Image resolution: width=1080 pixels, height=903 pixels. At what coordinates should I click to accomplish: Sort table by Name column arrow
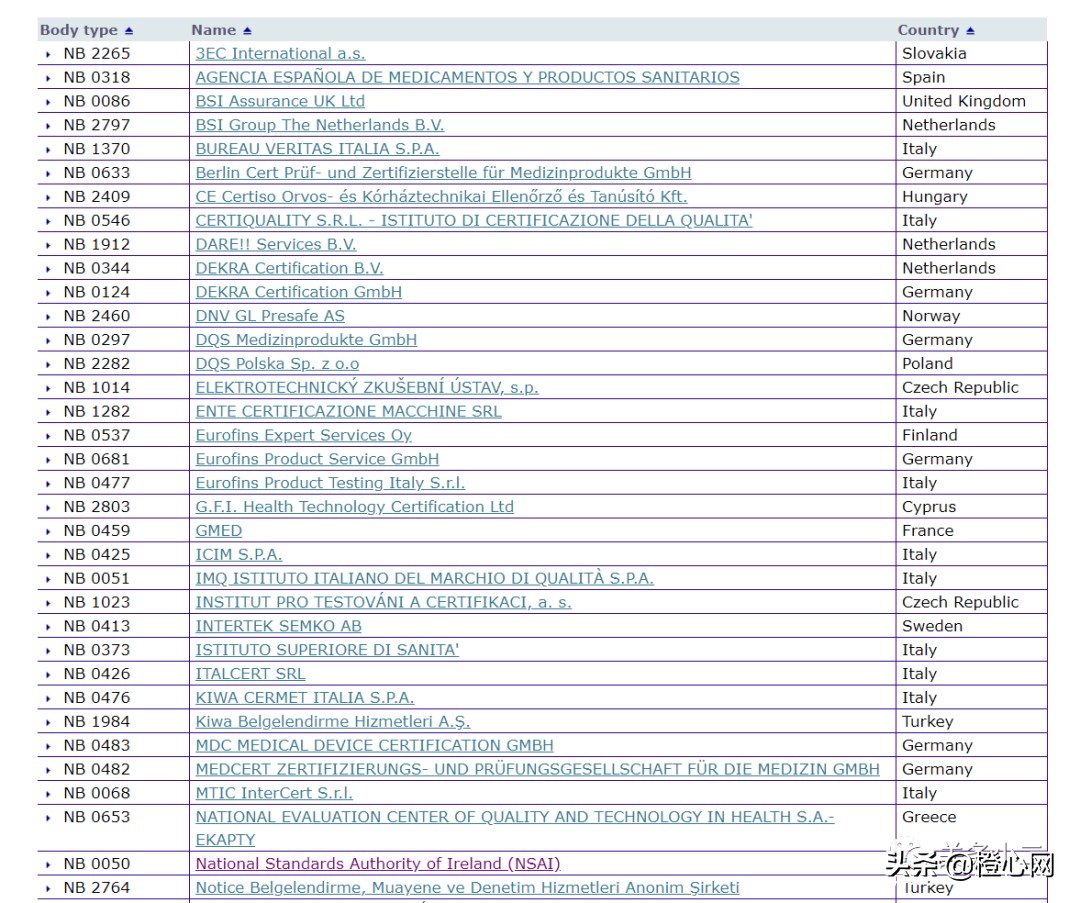click(247, 31)
